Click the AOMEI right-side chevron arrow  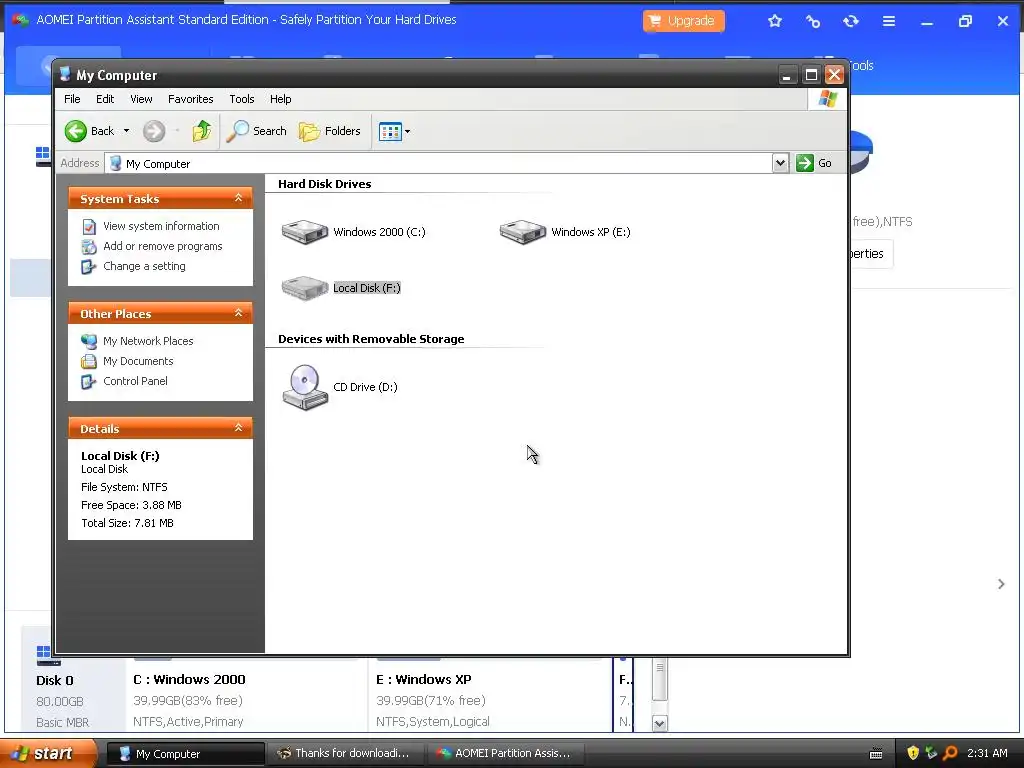click(x=1001, y=584)
